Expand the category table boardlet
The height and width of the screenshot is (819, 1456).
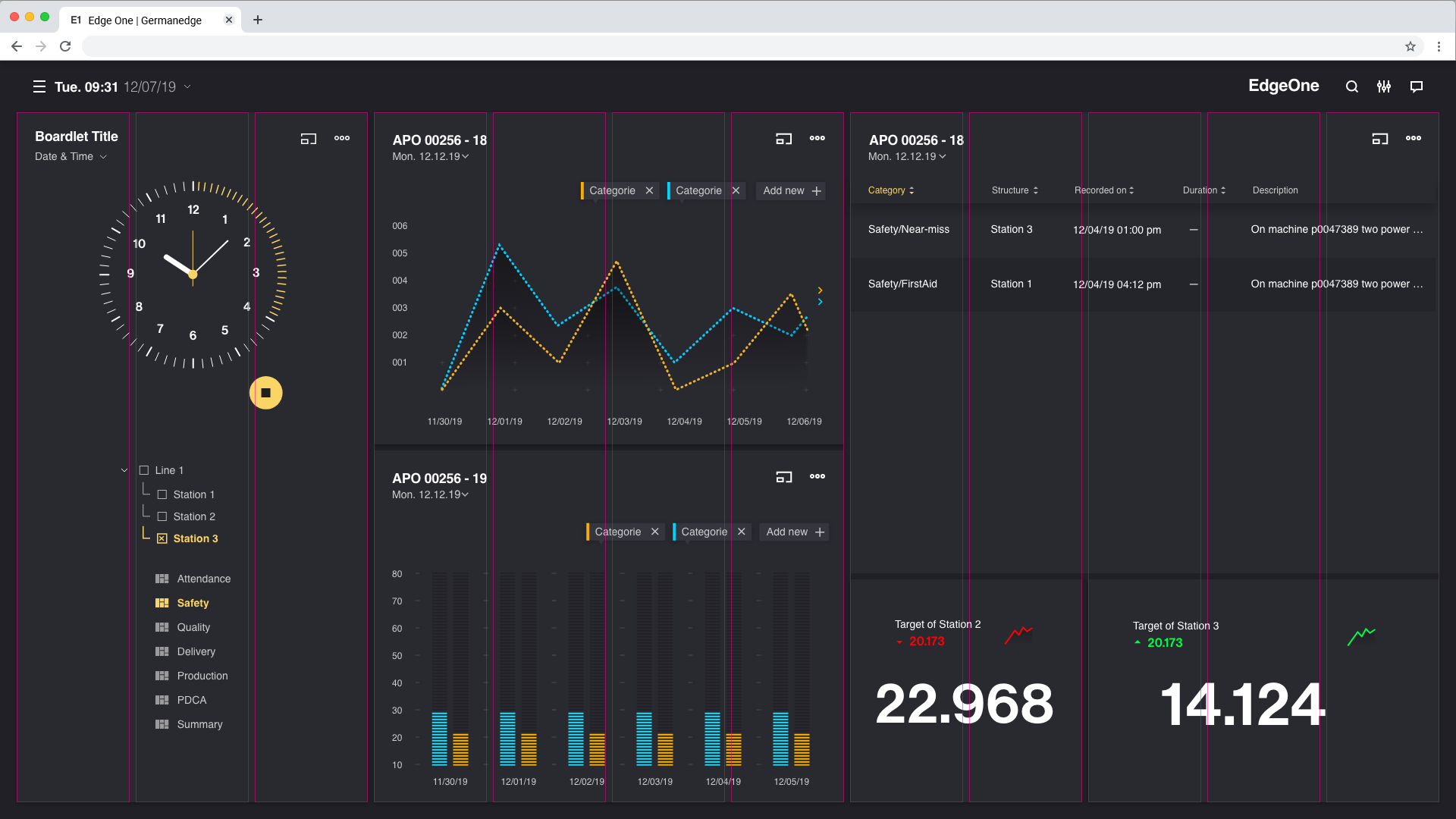coord(1379,139)
